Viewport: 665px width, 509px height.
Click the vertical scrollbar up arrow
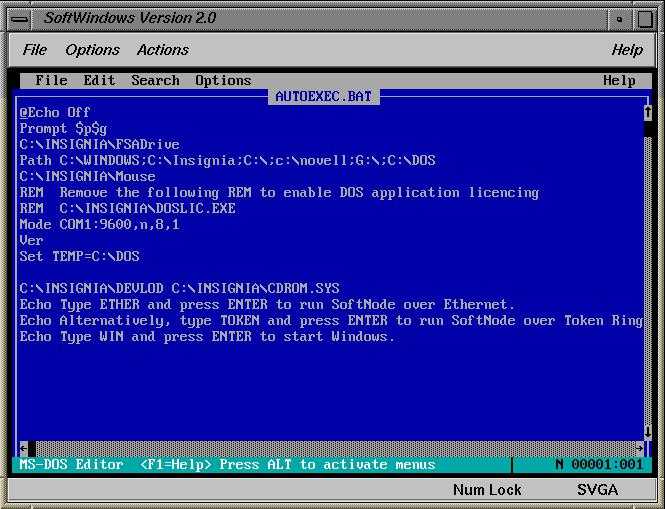coord(648,112)
